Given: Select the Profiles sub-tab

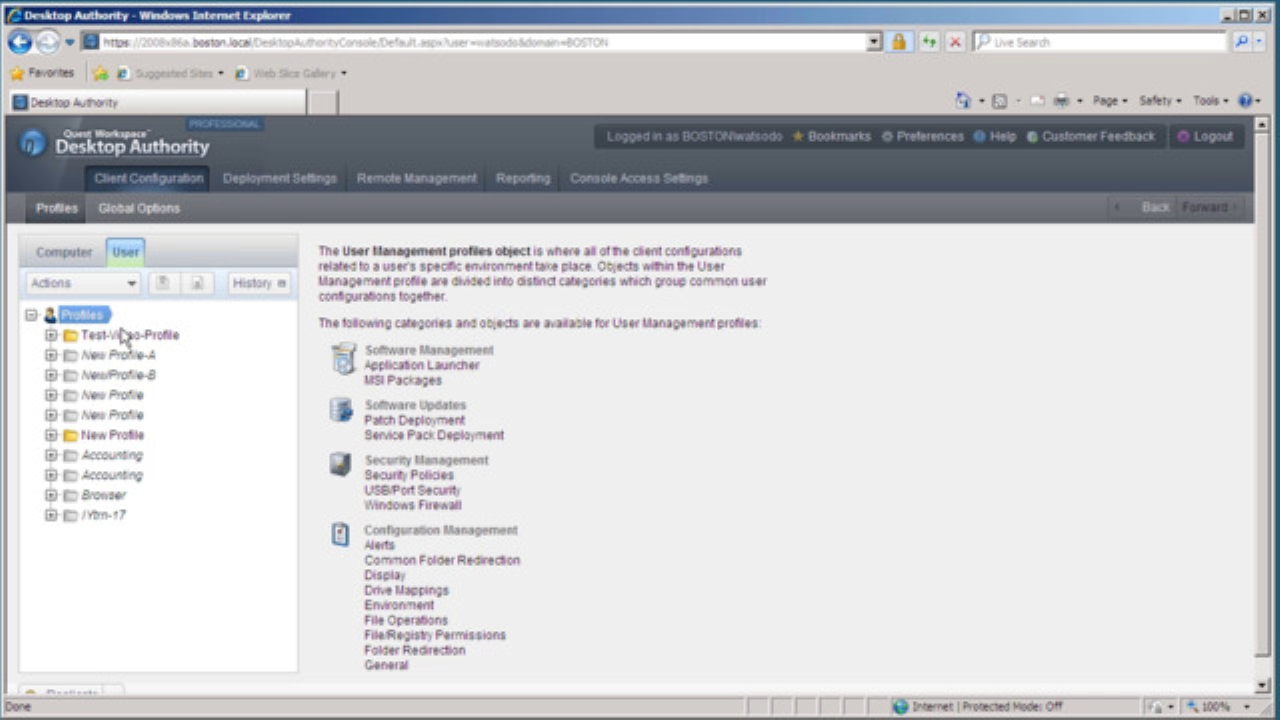Looking at the screenshot, I should (57, 208).
